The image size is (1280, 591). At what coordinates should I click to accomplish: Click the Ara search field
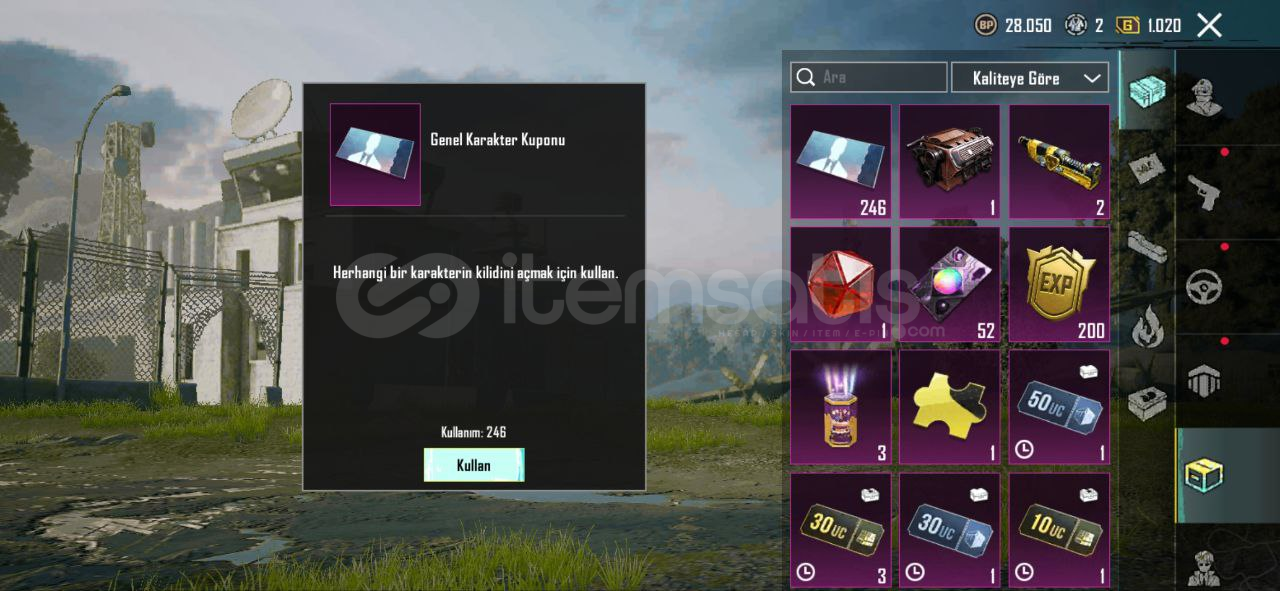pyautogui.click(x=869, y=78)
